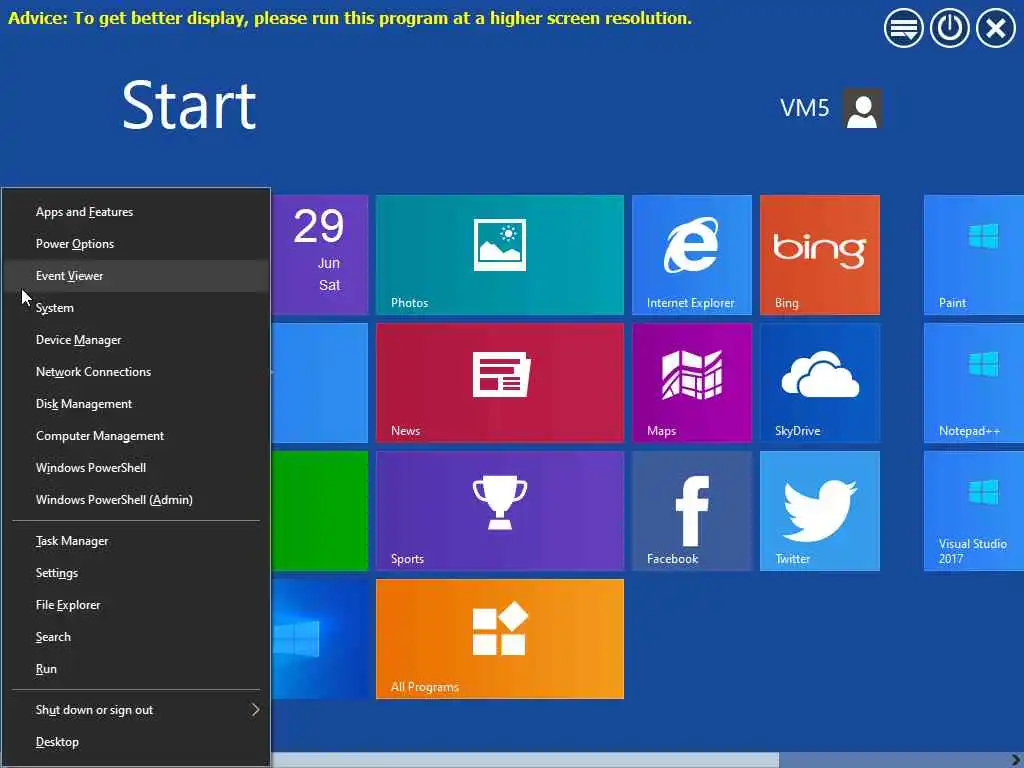Open the Twitter tile
Screen dimensions: 1024x768
[x=820, y=511]
